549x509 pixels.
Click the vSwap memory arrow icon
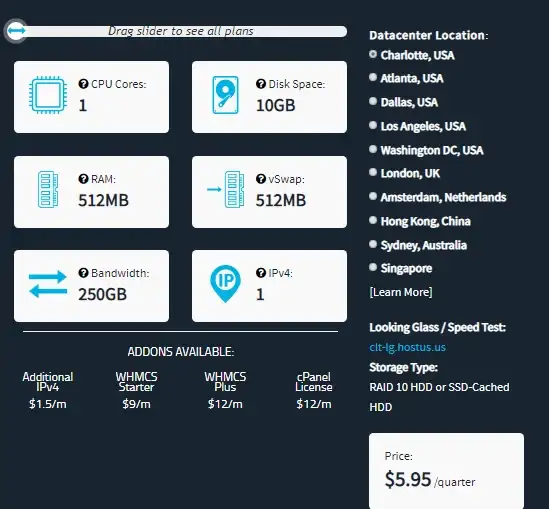[x=225, y=189]
